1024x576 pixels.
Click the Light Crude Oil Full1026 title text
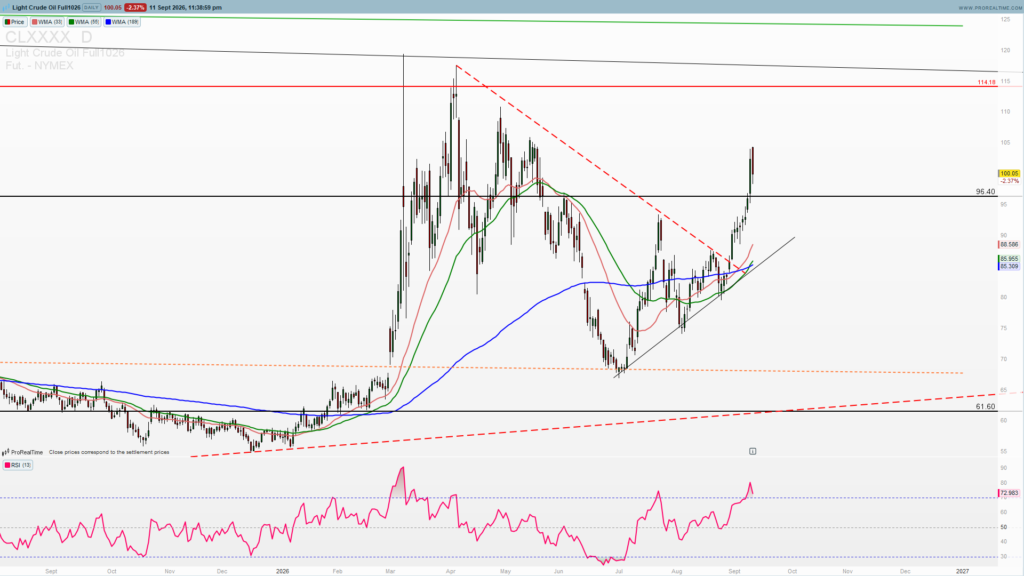click(46, 7)
